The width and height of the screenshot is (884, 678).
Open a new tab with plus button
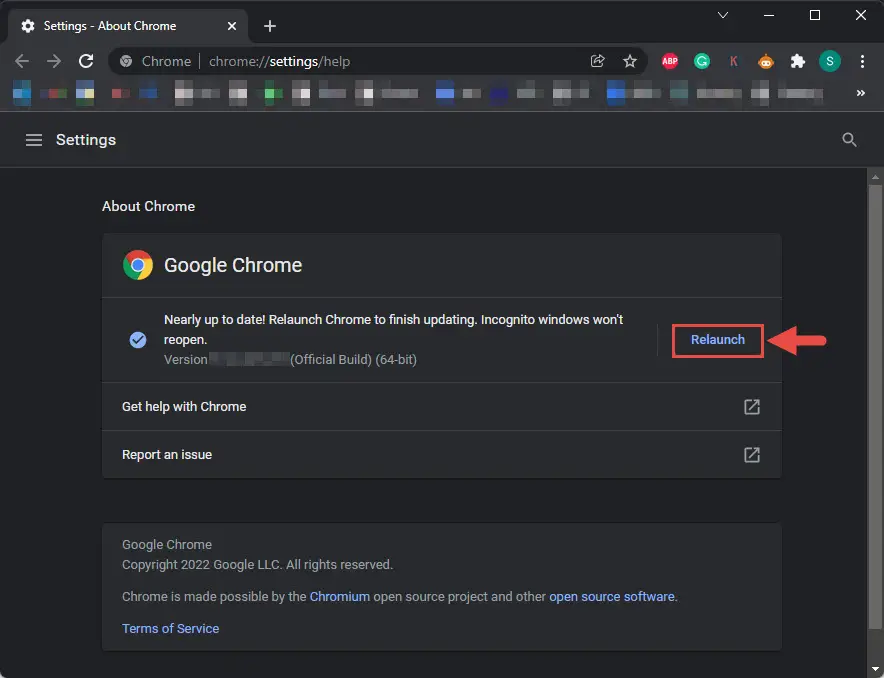tap(269, 26)
